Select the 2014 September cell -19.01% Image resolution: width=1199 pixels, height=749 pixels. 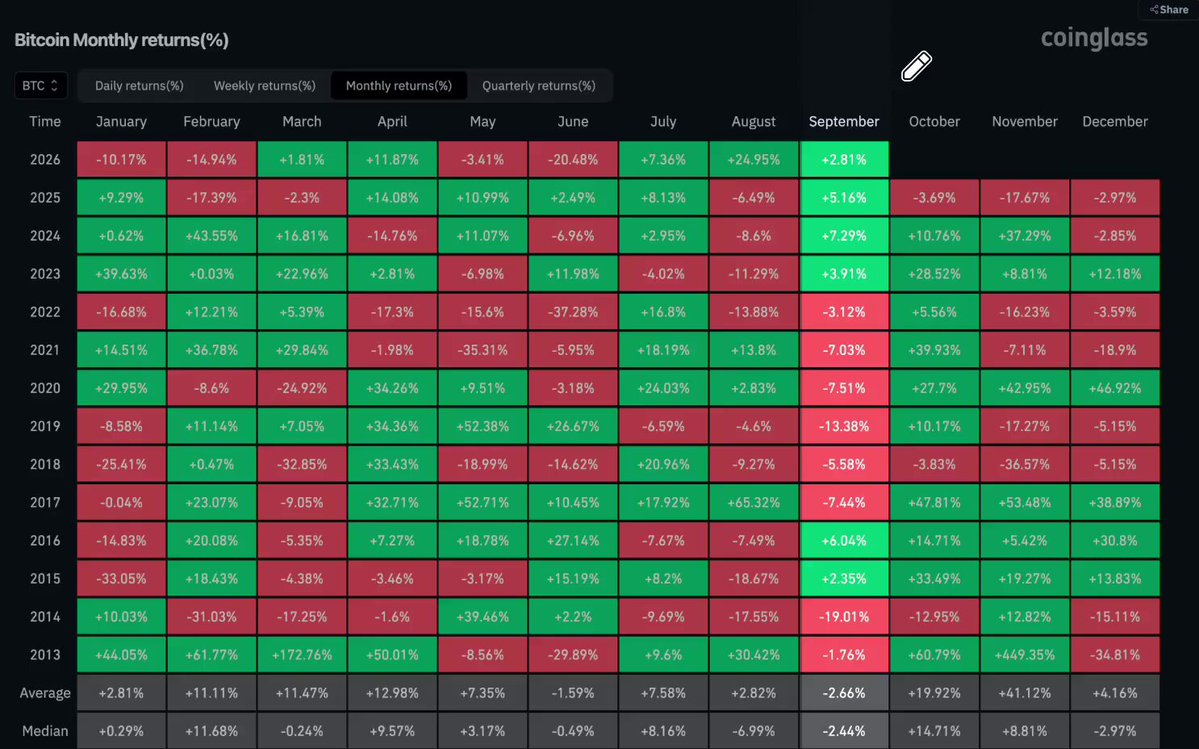pos(844,617)
